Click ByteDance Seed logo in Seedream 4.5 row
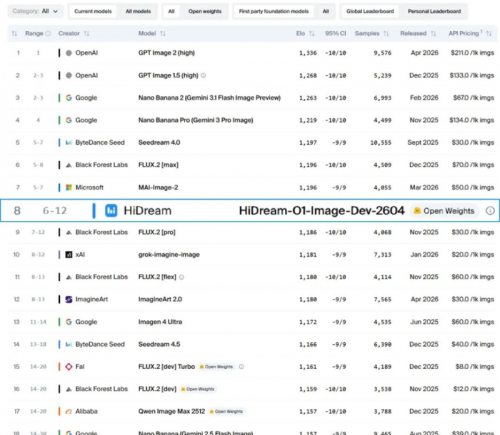The width and height of the screenshot is (500, 435). [69, 344]
